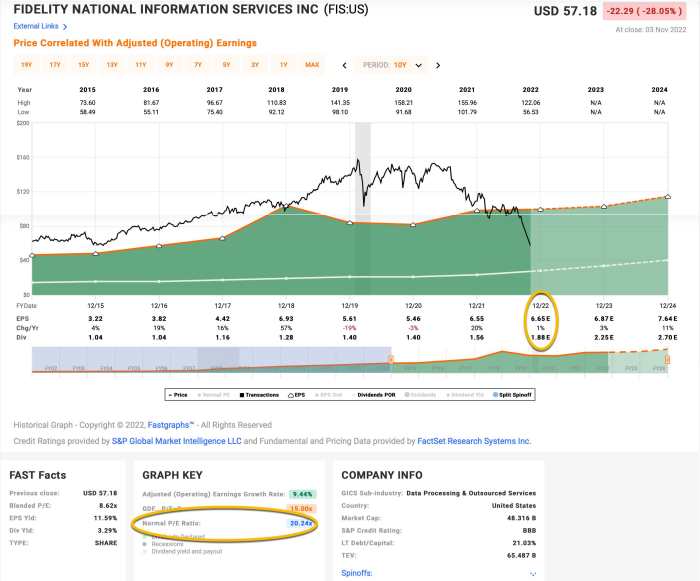Click the price change -22.29 (-28.05%) badge
The width and height of the screenshot is (700, 581).
pyautogui.click(x=645, y=11)
